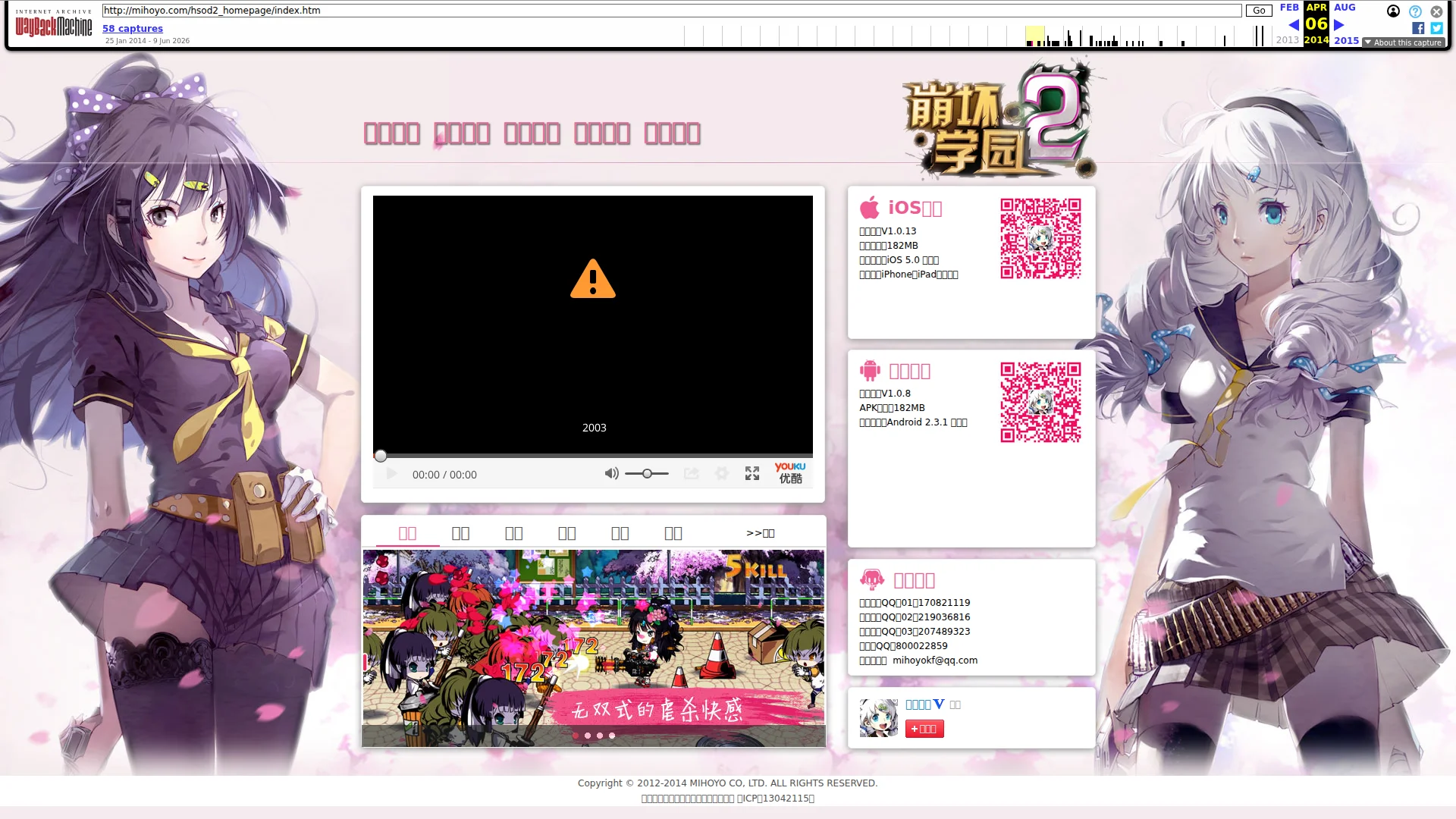Focus the Wayback URL address field
The height and width of the screenshot is (819, 1456).
[x=671, y=11]
